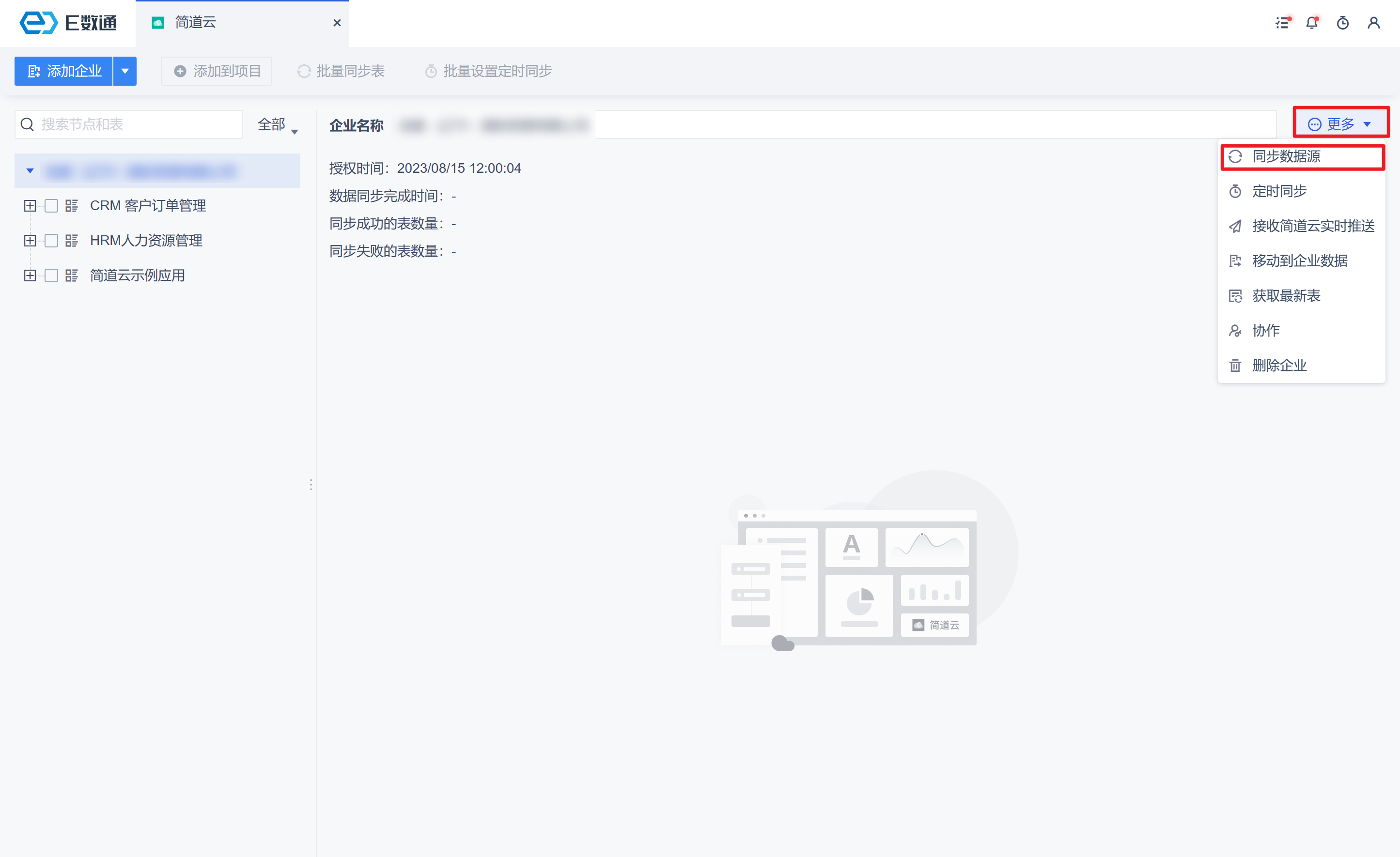Image resolution: width=1400 pixels, height=857 pixels.
Task: Click the 添加企业 button
Action: (63, 71)
